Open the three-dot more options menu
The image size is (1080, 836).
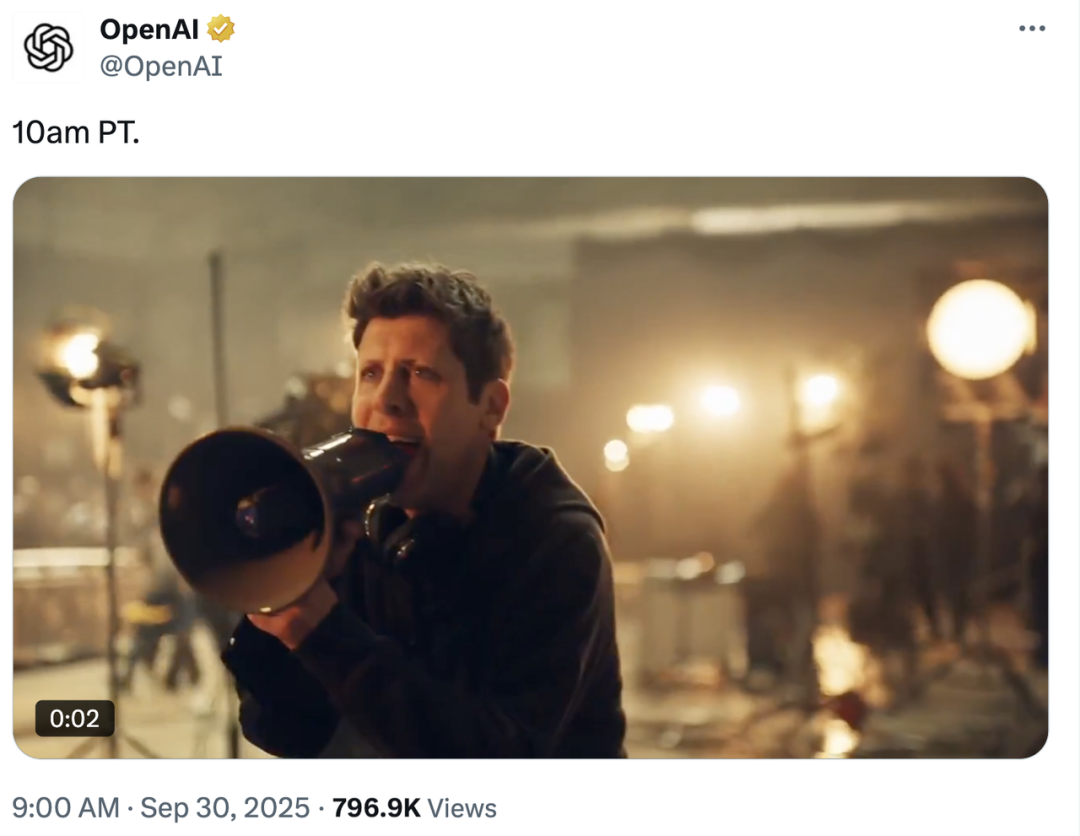(x=1031, y=28)
